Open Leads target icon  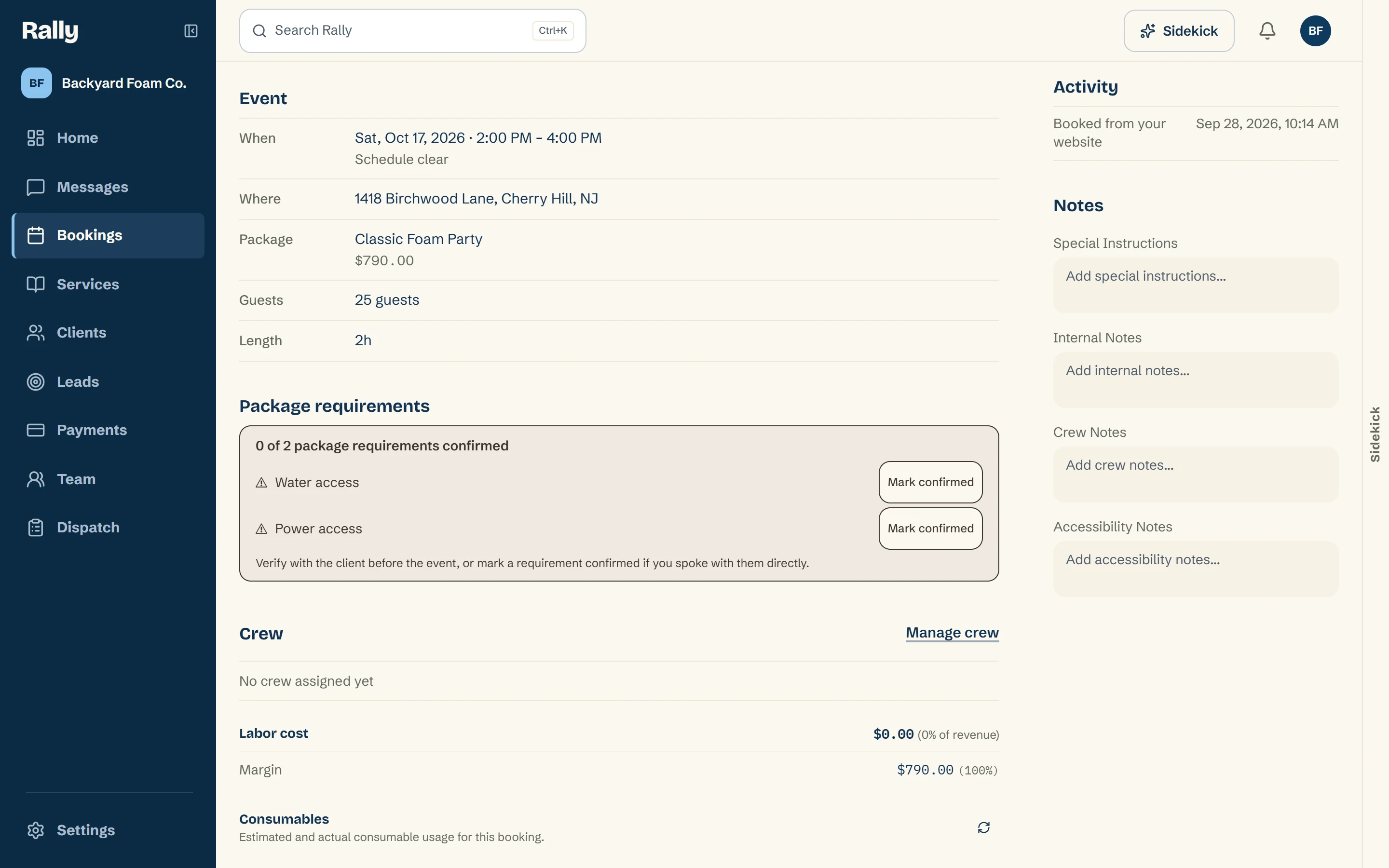click(x=36, y=382)
